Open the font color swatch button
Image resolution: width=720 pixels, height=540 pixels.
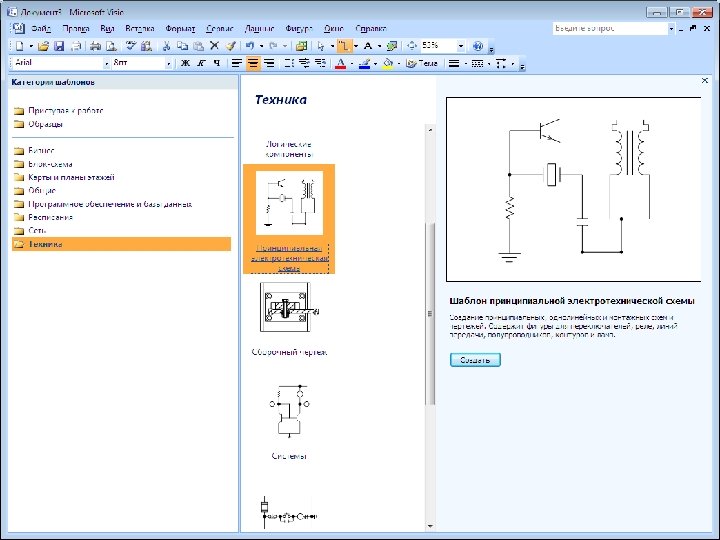(x=340, y=63)
